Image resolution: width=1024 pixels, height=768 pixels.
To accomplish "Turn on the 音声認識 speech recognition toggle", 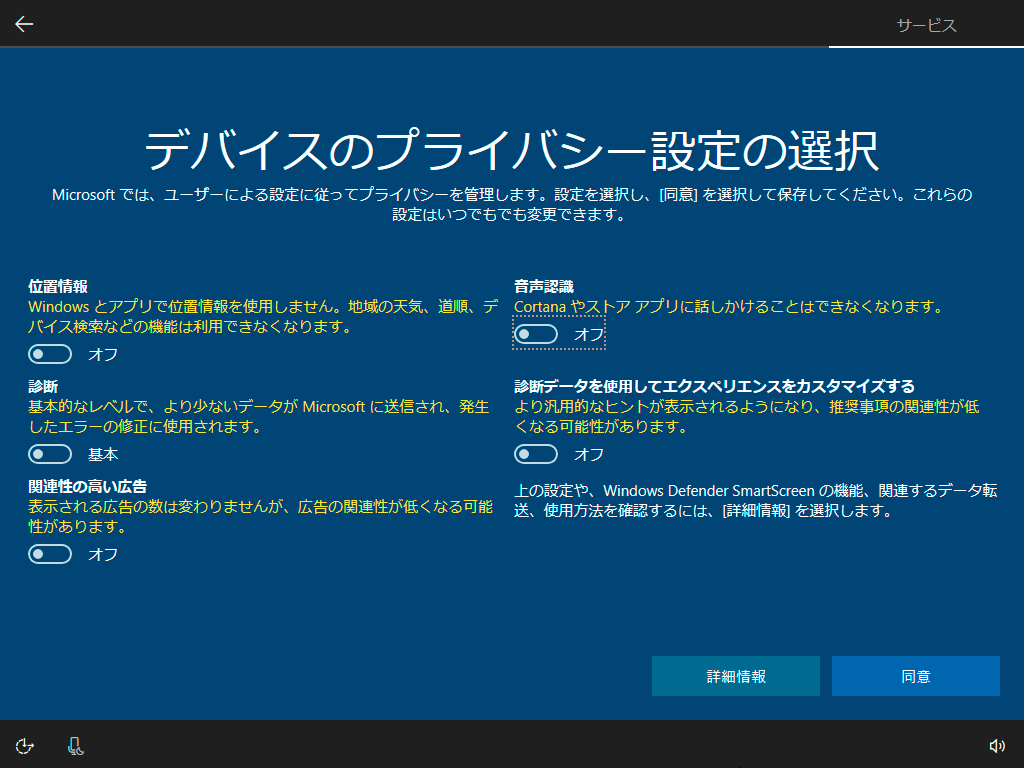I will [536, 333].
